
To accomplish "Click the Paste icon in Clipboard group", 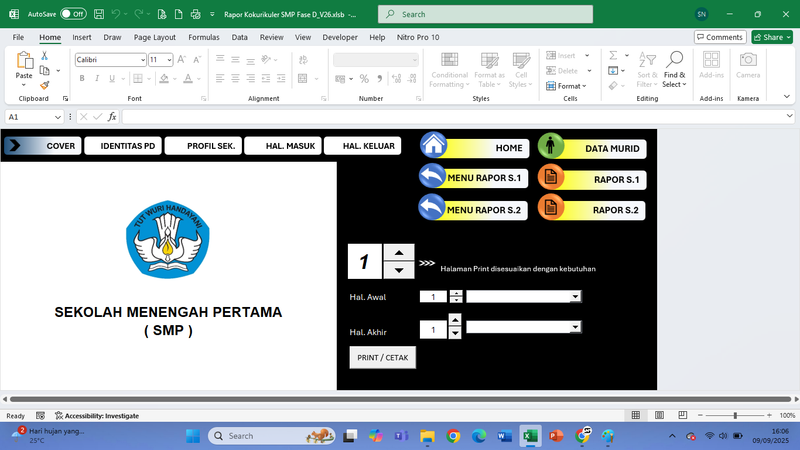I will click(x=24, y=63).
